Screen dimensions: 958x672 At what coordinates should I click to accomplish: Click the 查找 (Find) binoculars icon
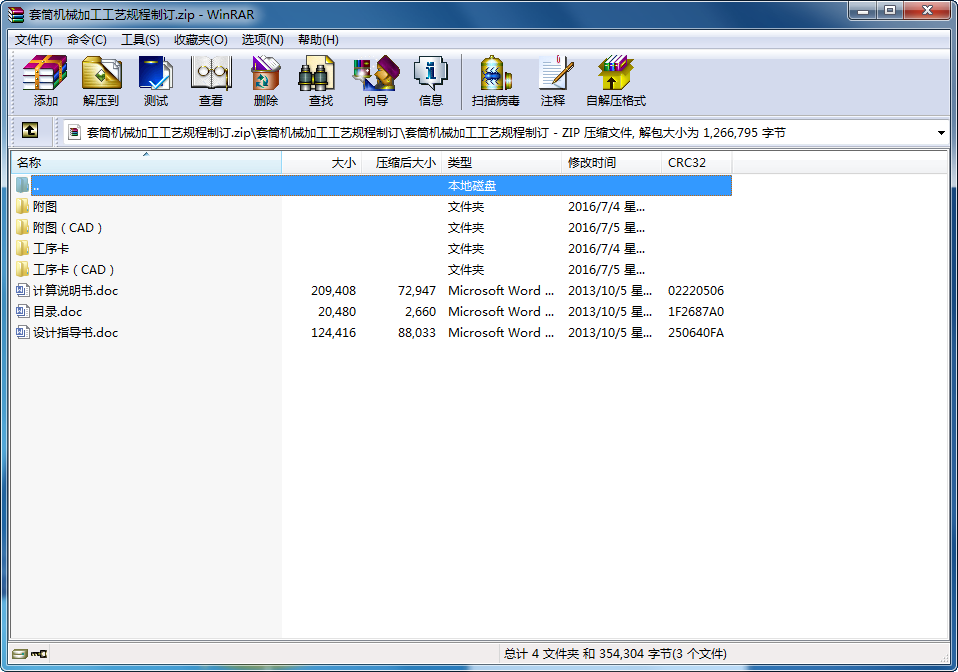click(321, 81)
